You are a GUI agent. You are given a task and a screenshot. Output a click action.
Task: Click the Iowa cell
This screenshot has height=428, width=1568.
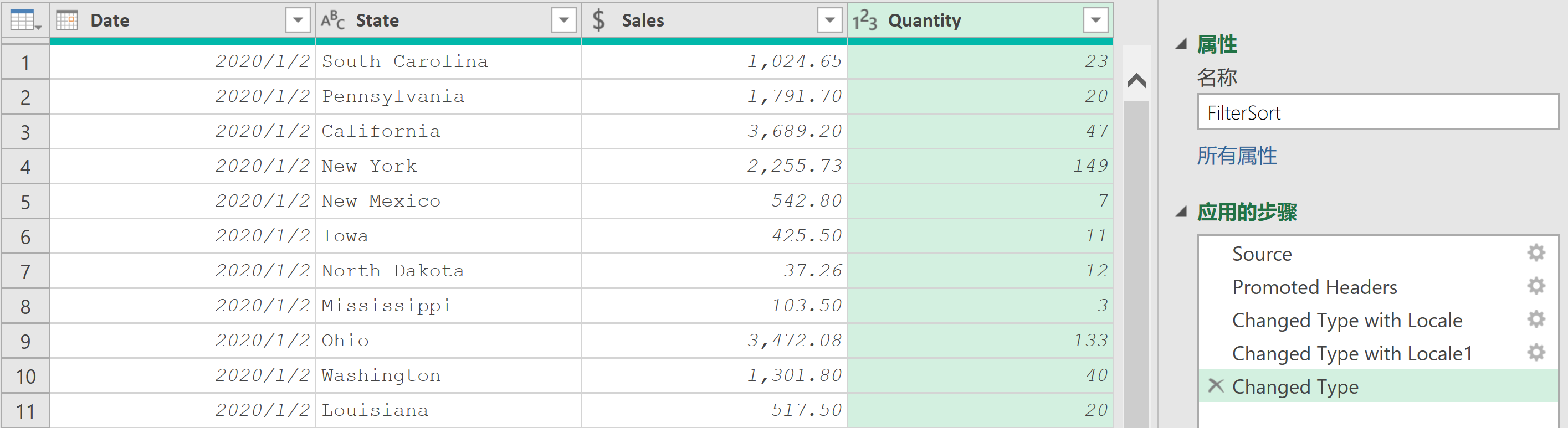[448, 236]
